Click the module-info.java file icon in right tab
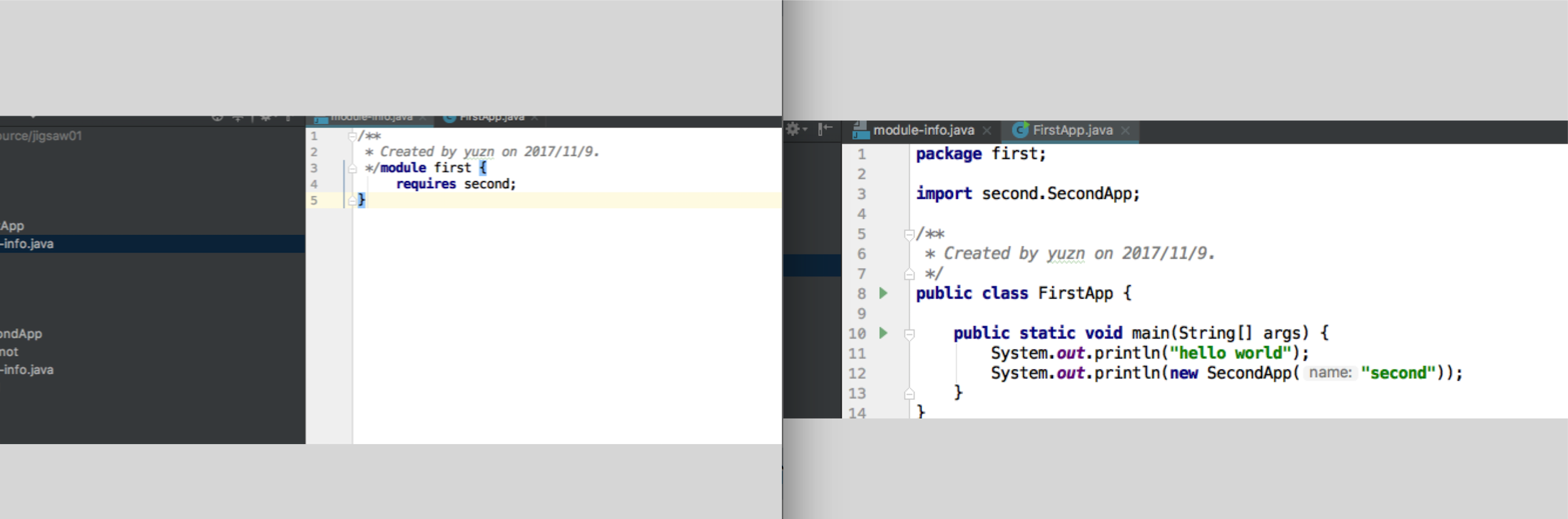 tap(861, 130)
